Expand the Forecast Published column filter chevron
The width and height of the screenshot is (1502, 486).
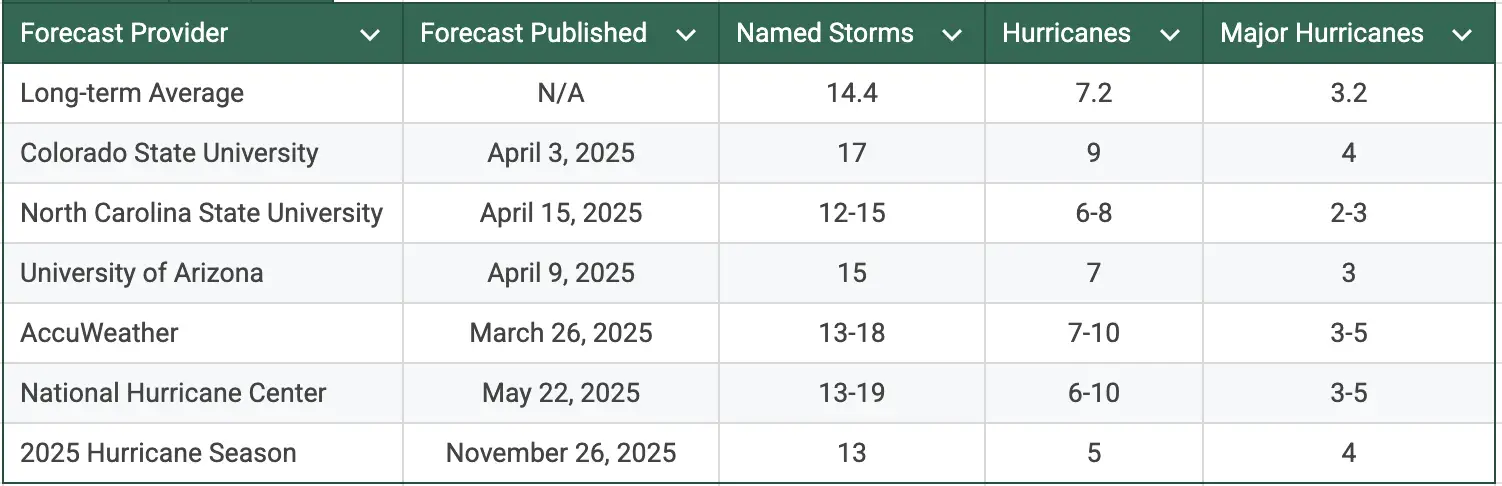pos(685,35)
